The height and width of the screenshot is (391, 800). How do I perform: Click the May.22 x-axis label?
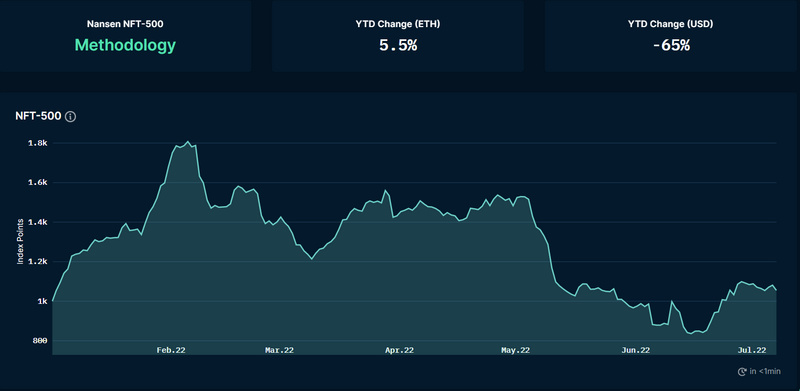515,350
